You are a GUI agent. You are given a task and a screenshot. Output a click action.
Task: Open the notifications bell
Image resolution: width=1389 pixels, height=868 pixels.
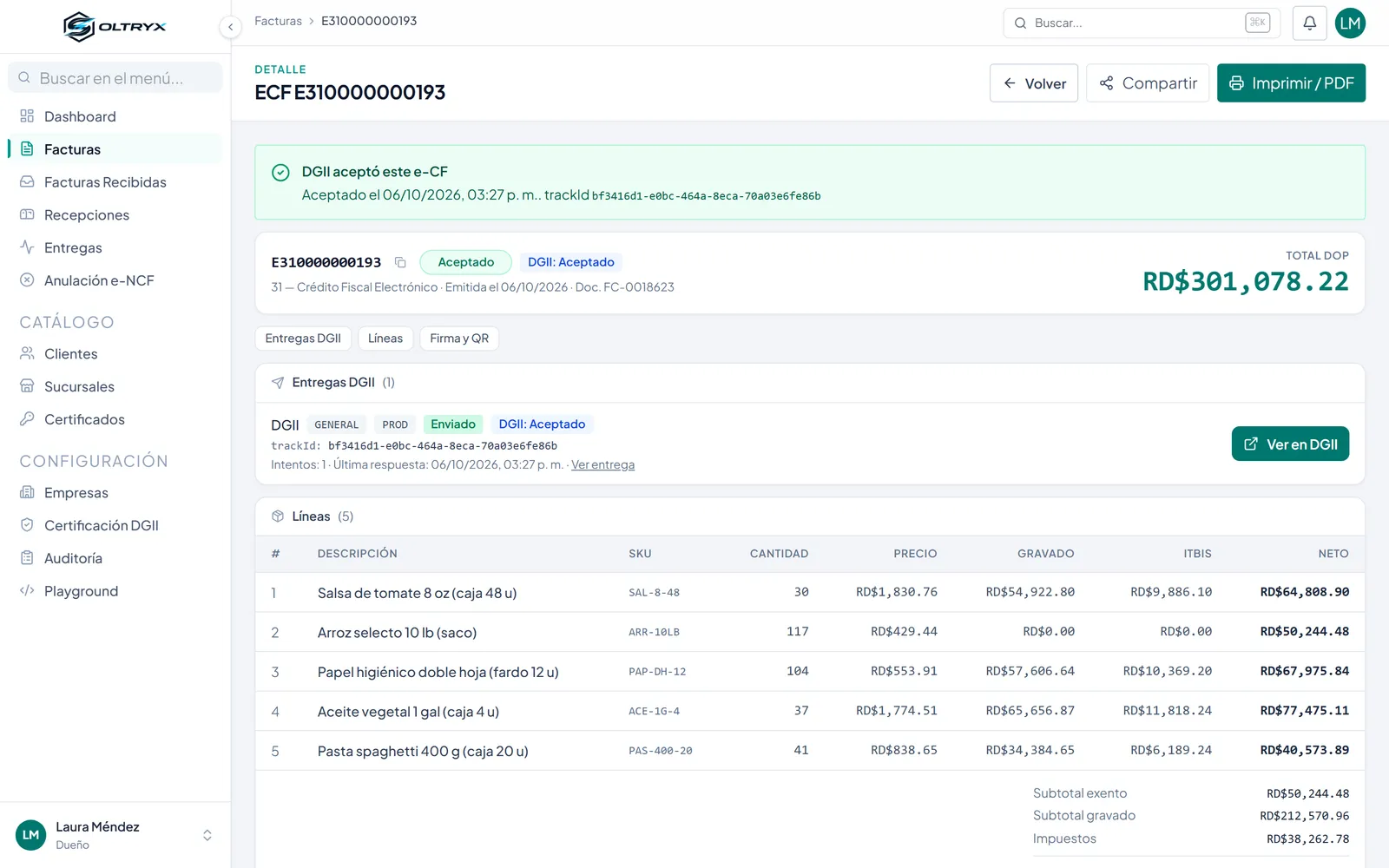[x=1309, y=23]
